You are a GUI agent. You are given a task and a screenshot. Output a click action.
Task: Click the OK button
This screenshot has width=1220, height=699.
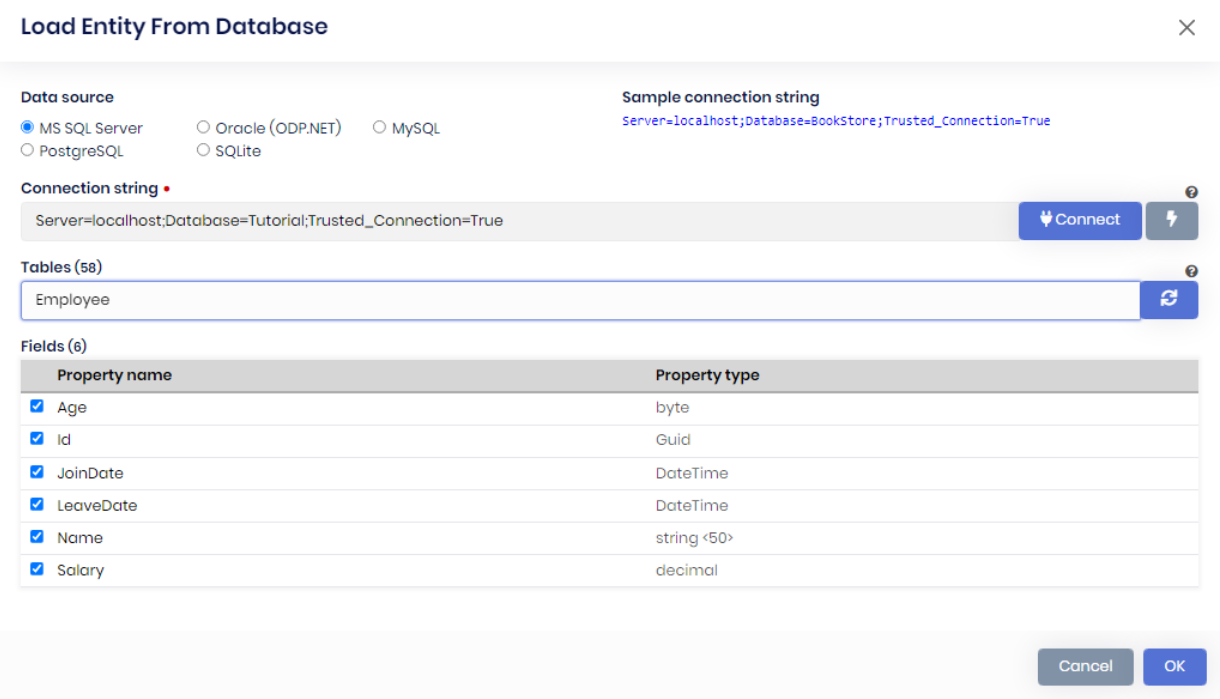[x=1174, y=666]
